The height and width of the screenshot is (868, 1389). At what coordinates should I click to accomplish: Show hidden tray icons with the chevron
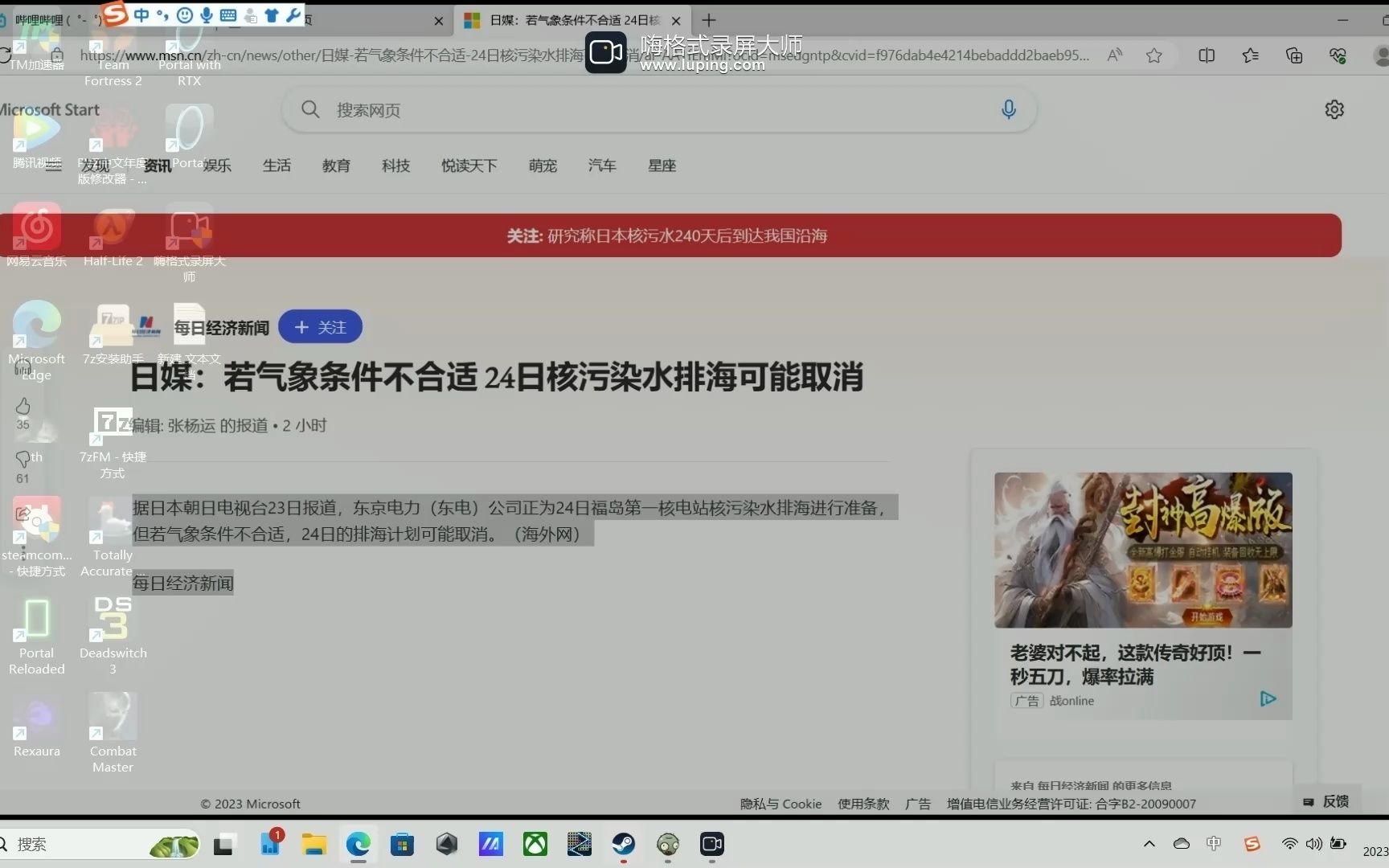1149,844
